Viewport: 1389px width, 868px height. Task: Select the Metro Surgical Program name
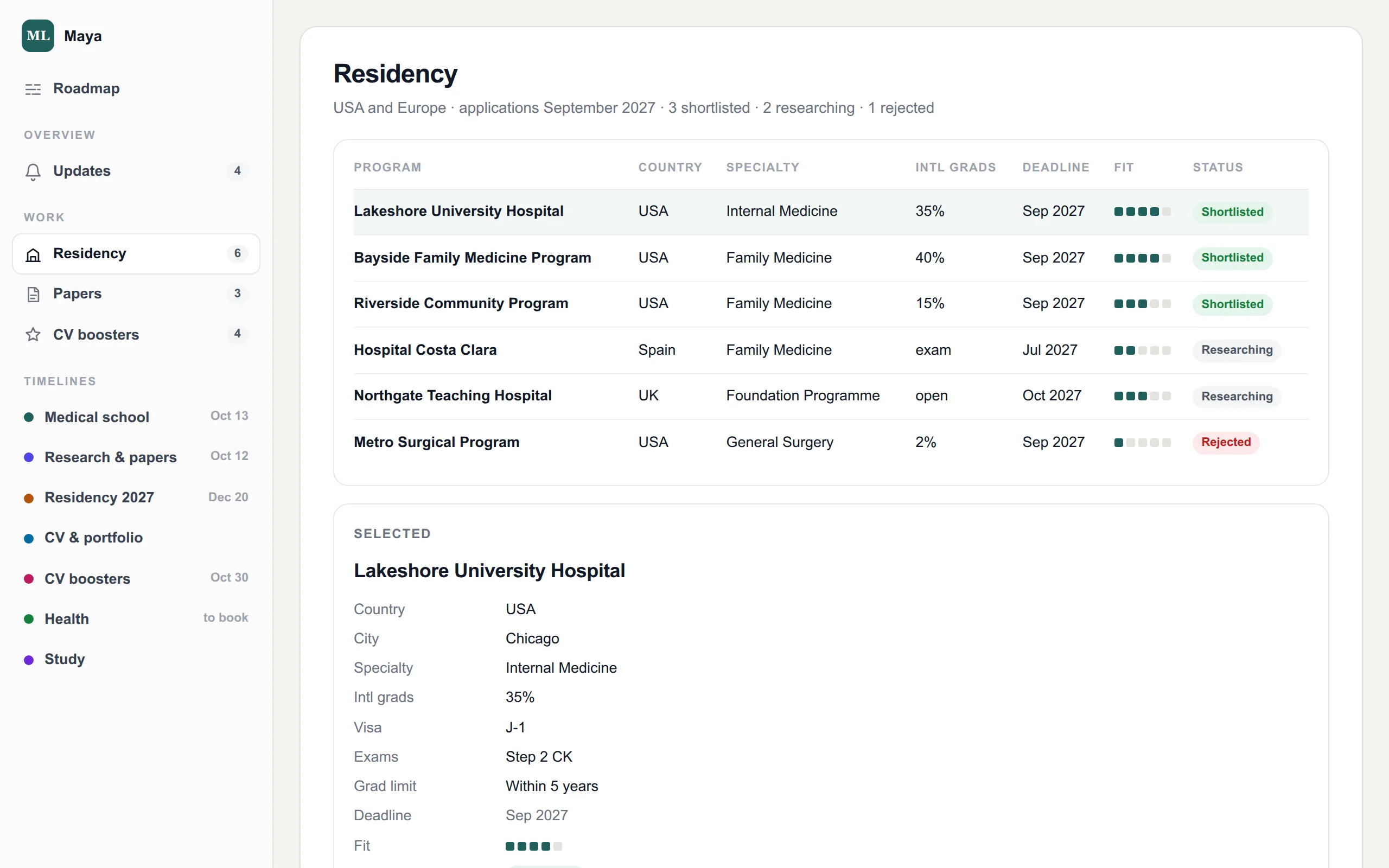tap(437, 442)
